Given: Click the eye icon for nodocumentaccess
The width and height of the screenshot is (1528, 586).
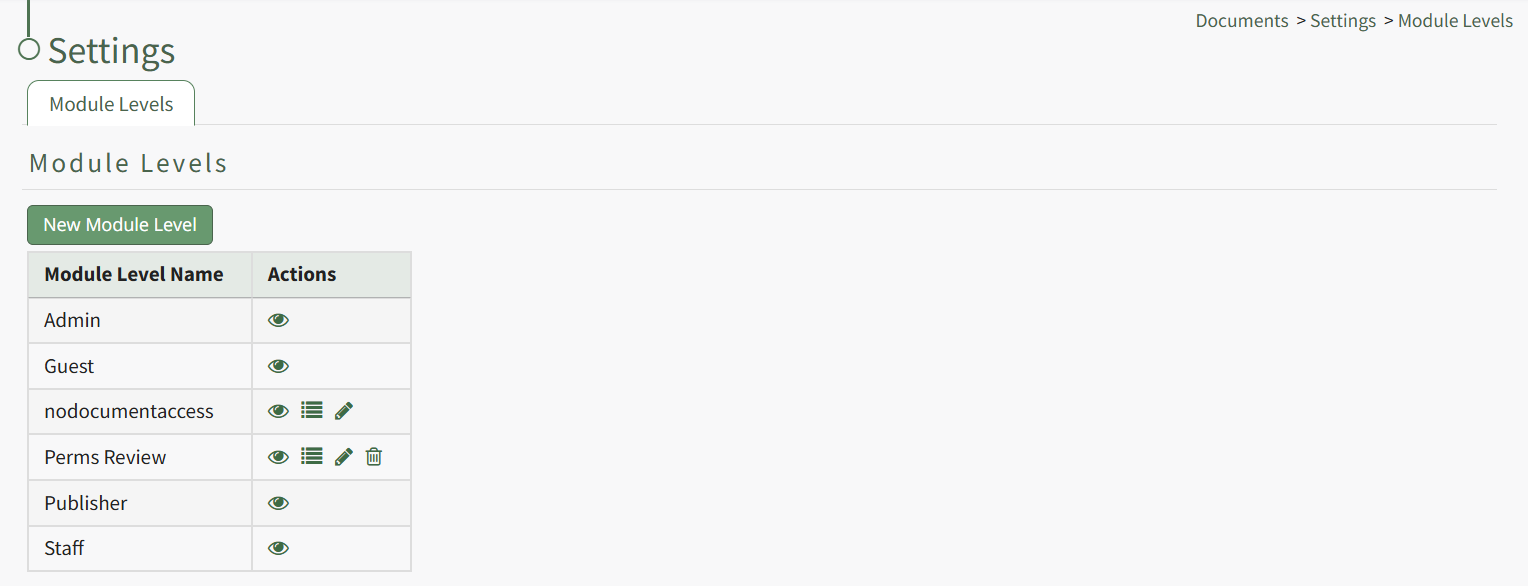Looking at the screenshot, I should tap(278, 411).
